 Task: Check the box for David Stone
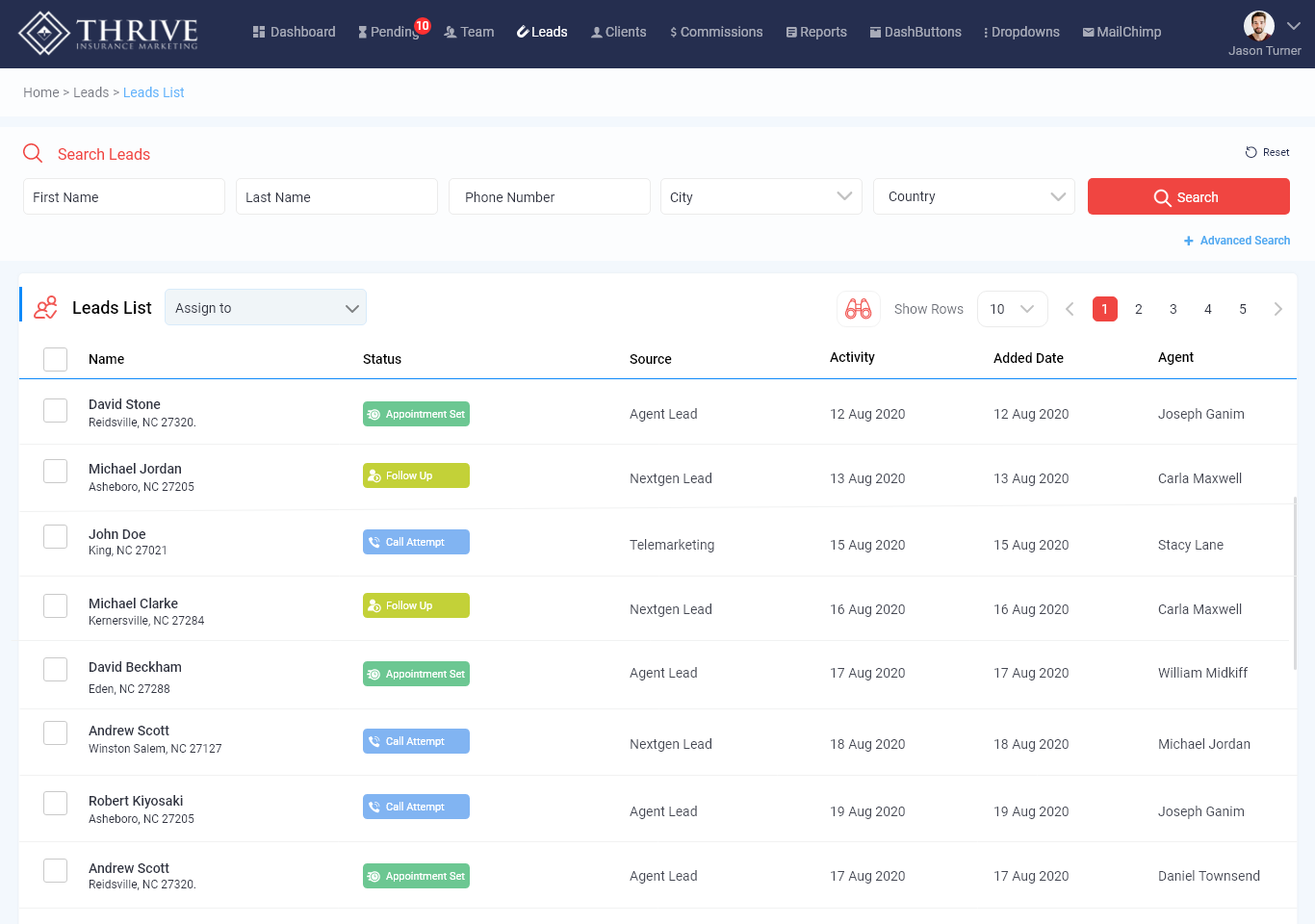click(56, 410)
